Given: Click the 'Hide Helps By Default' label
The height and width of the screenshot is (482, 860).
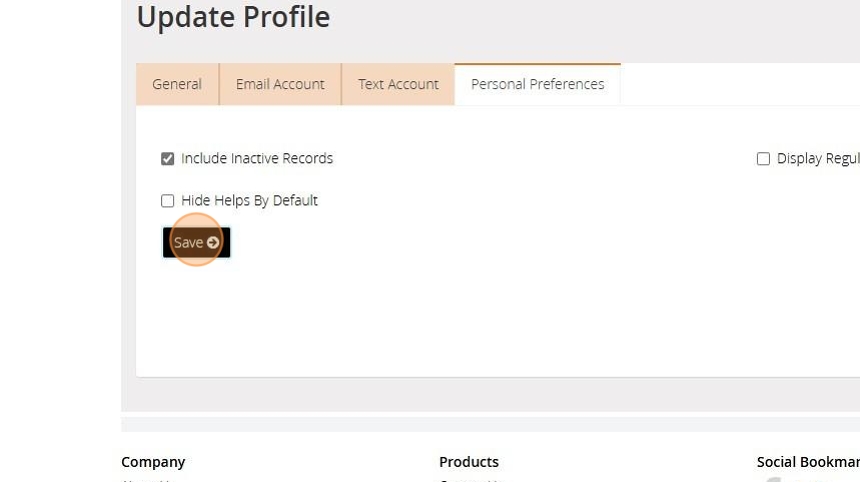Looking at the screenshot, I should pos(249,201).
